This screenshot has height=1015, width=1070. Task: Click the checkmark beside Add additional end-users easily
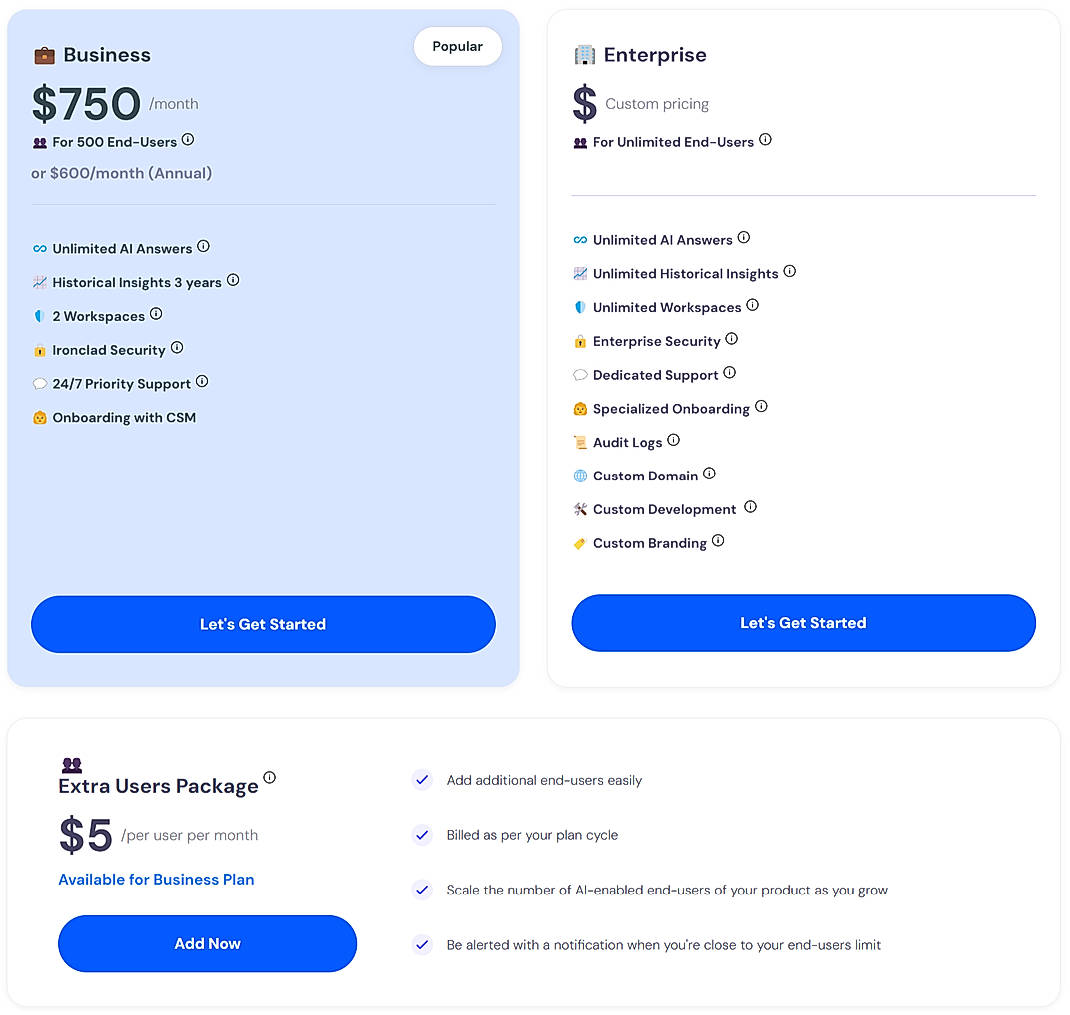422,780
